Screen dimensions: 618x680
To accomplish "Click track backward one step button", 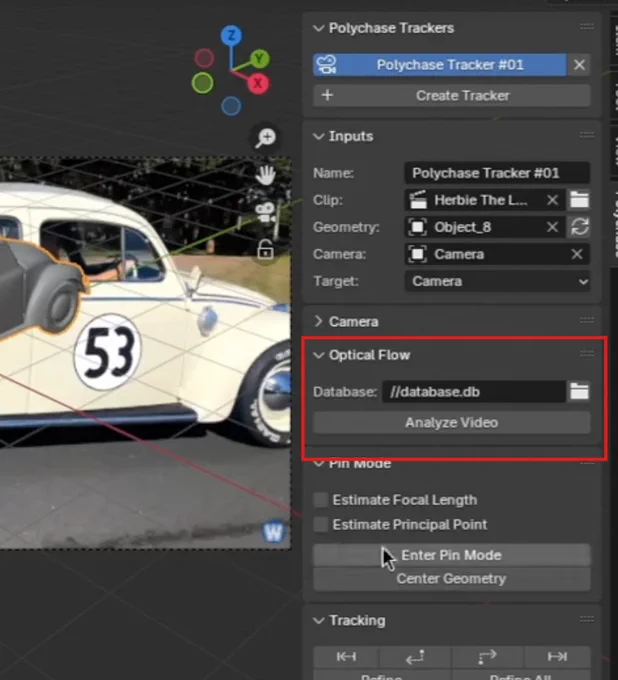I will pyautogui.click(x=415, y=657).
